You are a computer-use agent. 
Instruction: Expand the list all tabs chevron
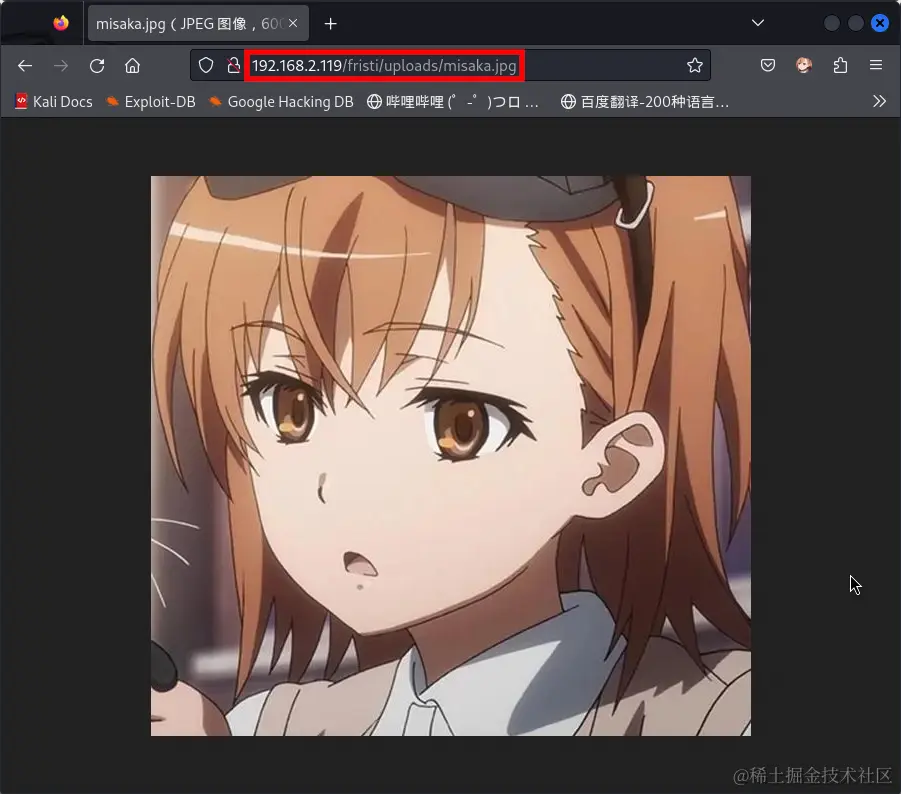tap(758, 23)
